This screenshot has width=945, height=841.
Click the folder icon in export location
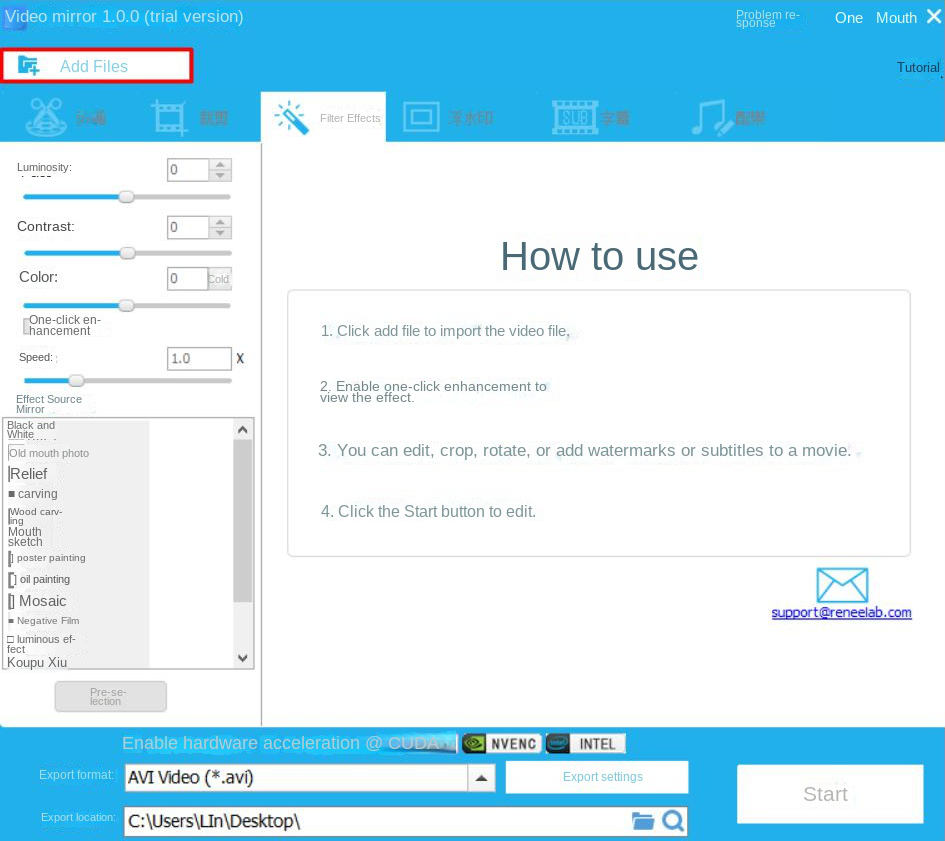(x=643, y=821)
